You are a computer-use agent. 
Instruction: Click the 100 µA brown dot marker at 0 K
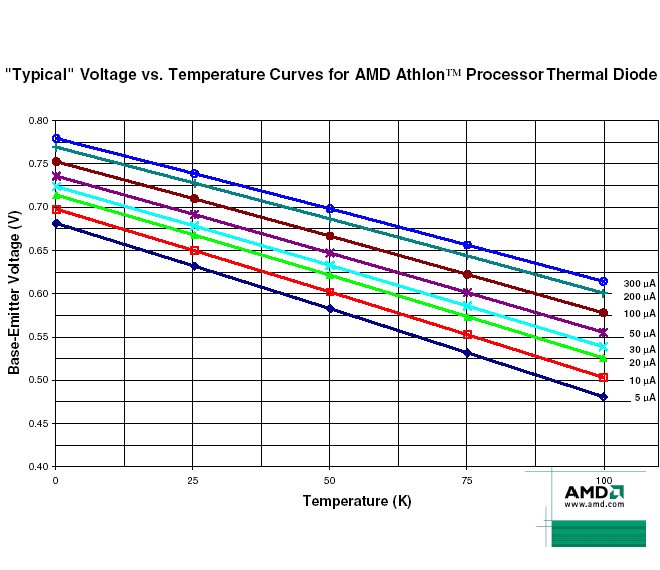(56, 162)
